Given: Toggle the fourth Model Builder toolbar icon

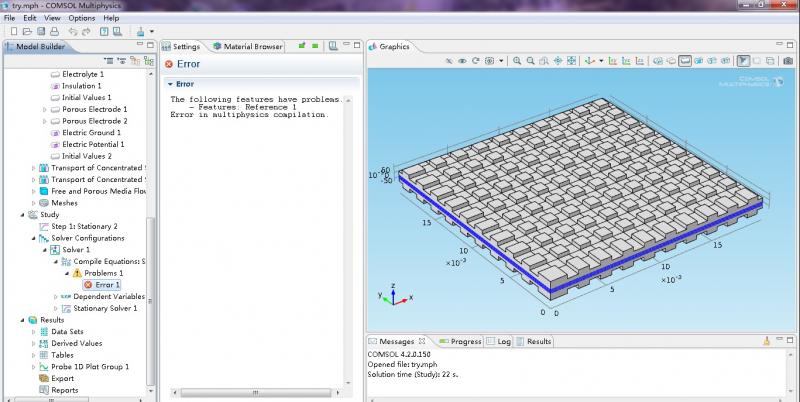Looking at the screenshot, I should [148, 61].
